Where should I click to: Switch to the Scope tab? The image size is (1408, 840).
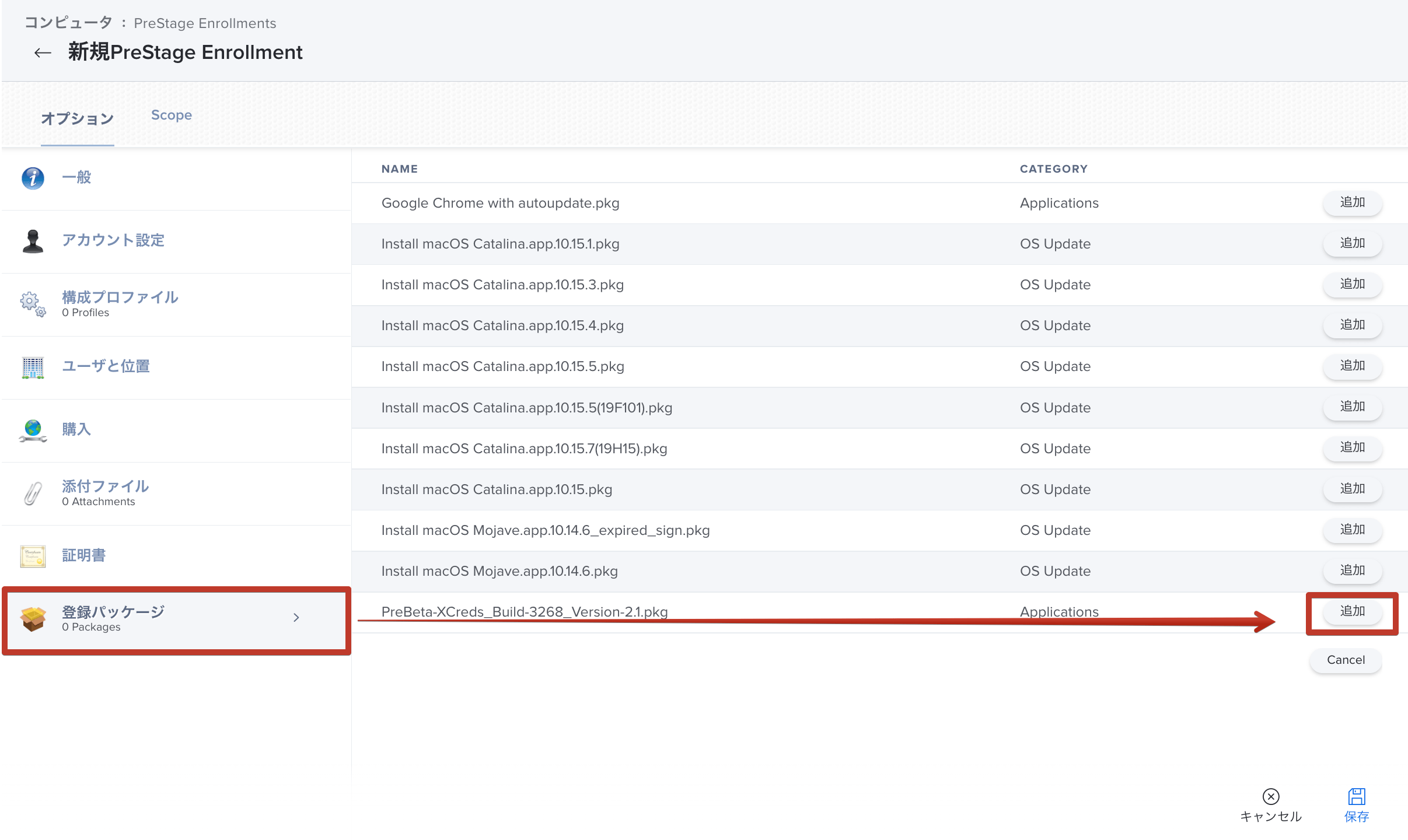pos(172,115)
